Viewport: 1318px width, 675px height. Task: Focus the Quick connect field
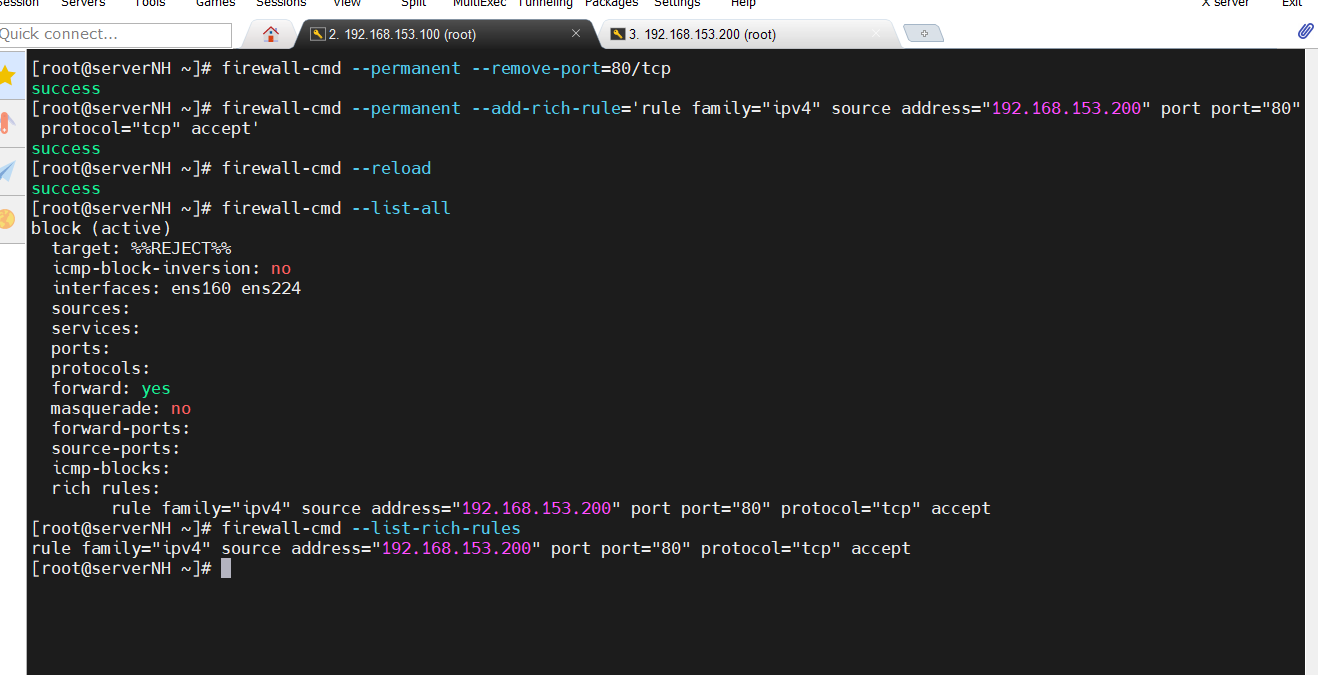[x=115, y=34]
